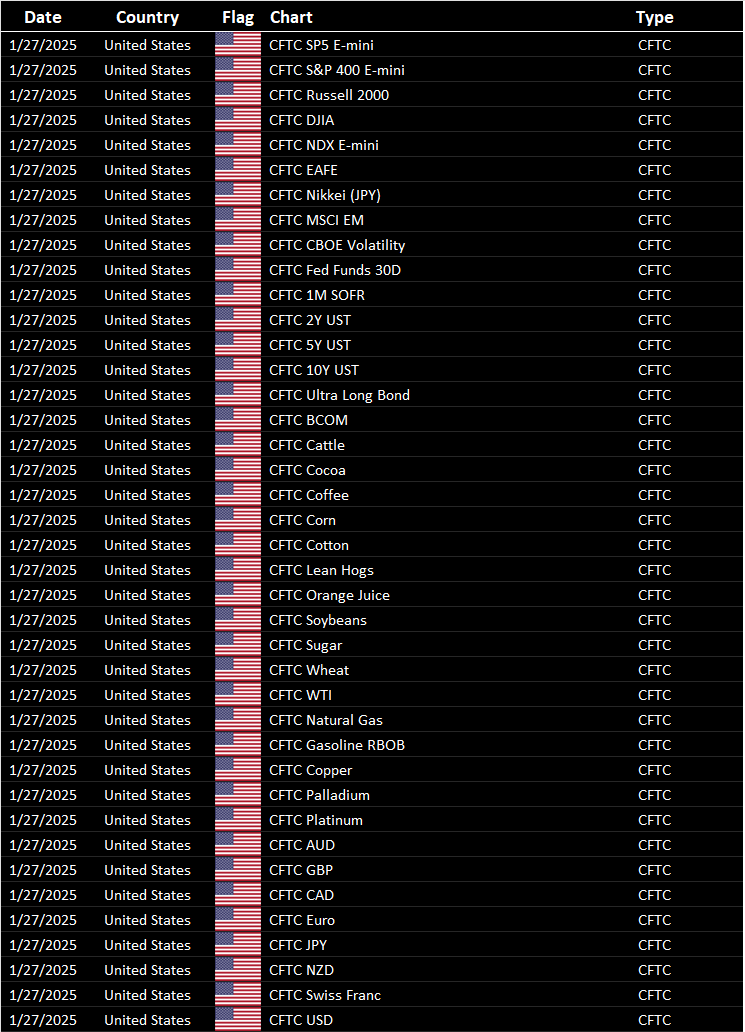Open the CFTC Palladium chart
Viewport: 745px width, 1032px height.
pos(319,795)
